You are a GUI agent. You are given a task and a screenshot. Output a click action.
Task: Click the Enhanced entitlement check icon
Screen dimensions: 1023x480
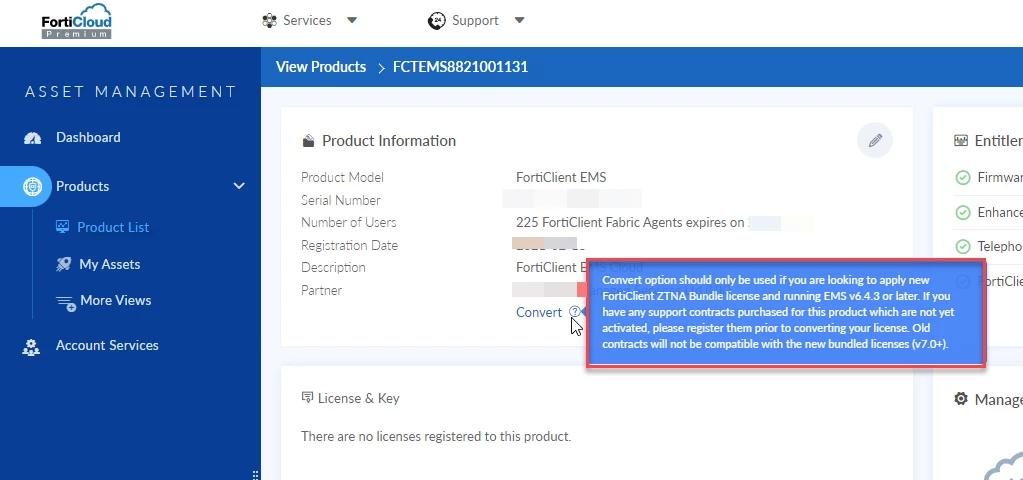click(962, 213)
